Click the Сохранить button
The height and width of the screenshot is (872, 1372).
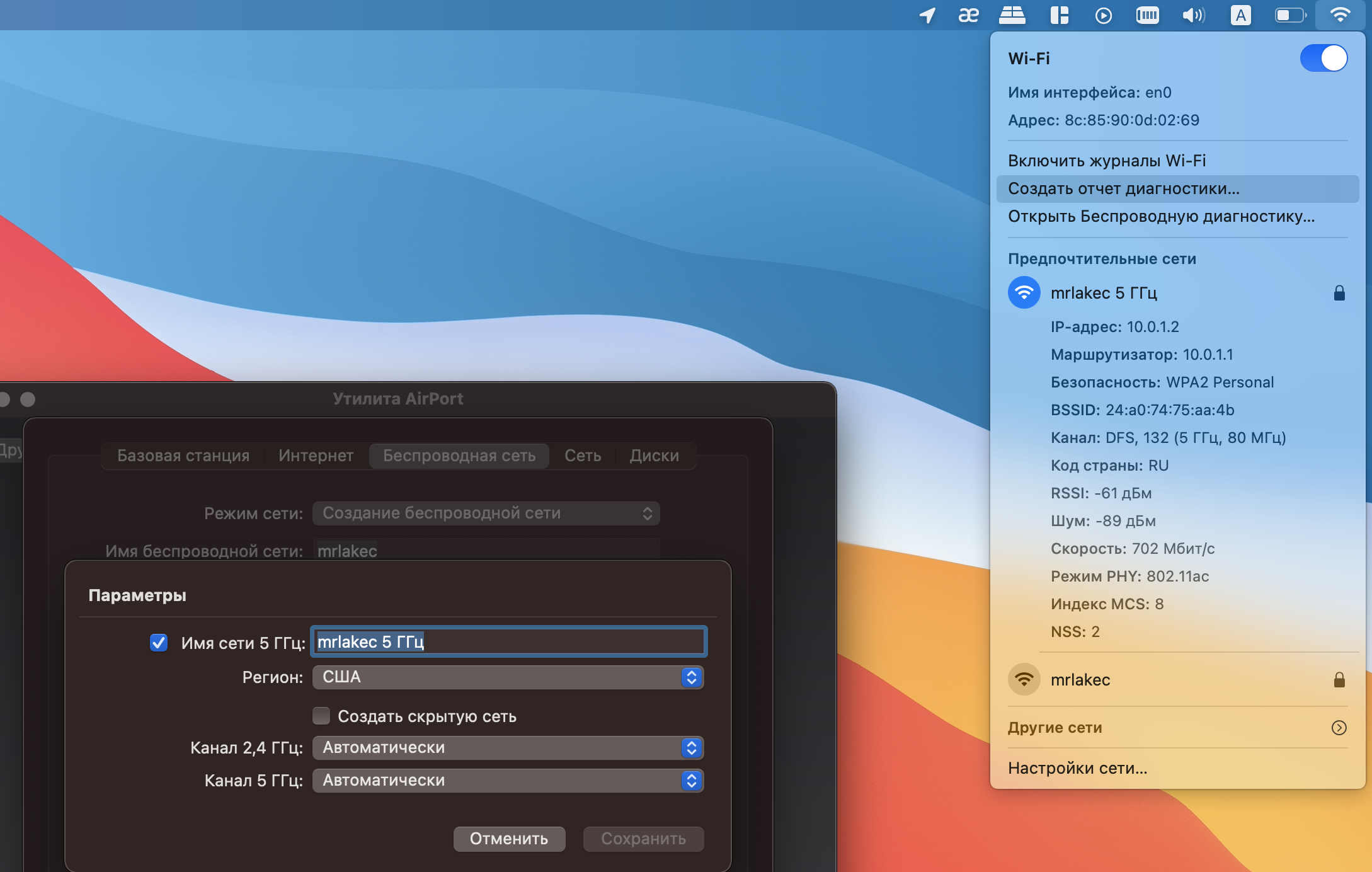pyautogui.click(x=643, y=839)
